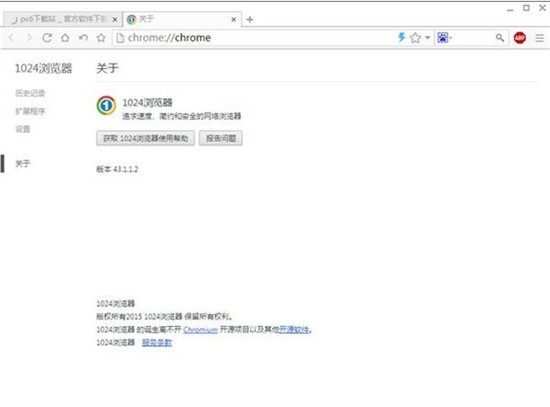550x407 pixels.
Task: Open the Chromium hyperlink
Action: [x=200, y=329]
